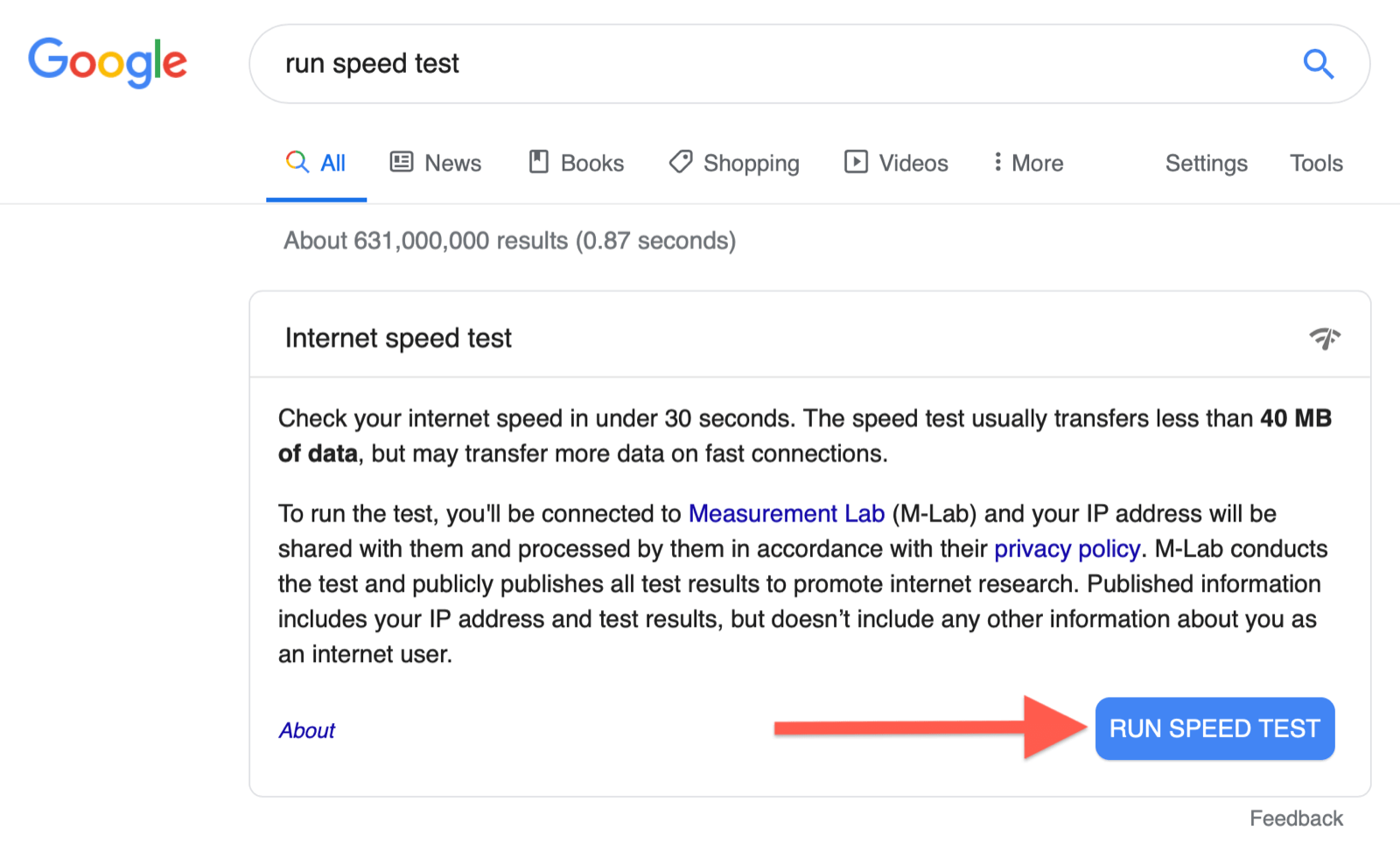1400x844 pixels.
Task: Open the privacy policy link
Action: click(1067, 549)
